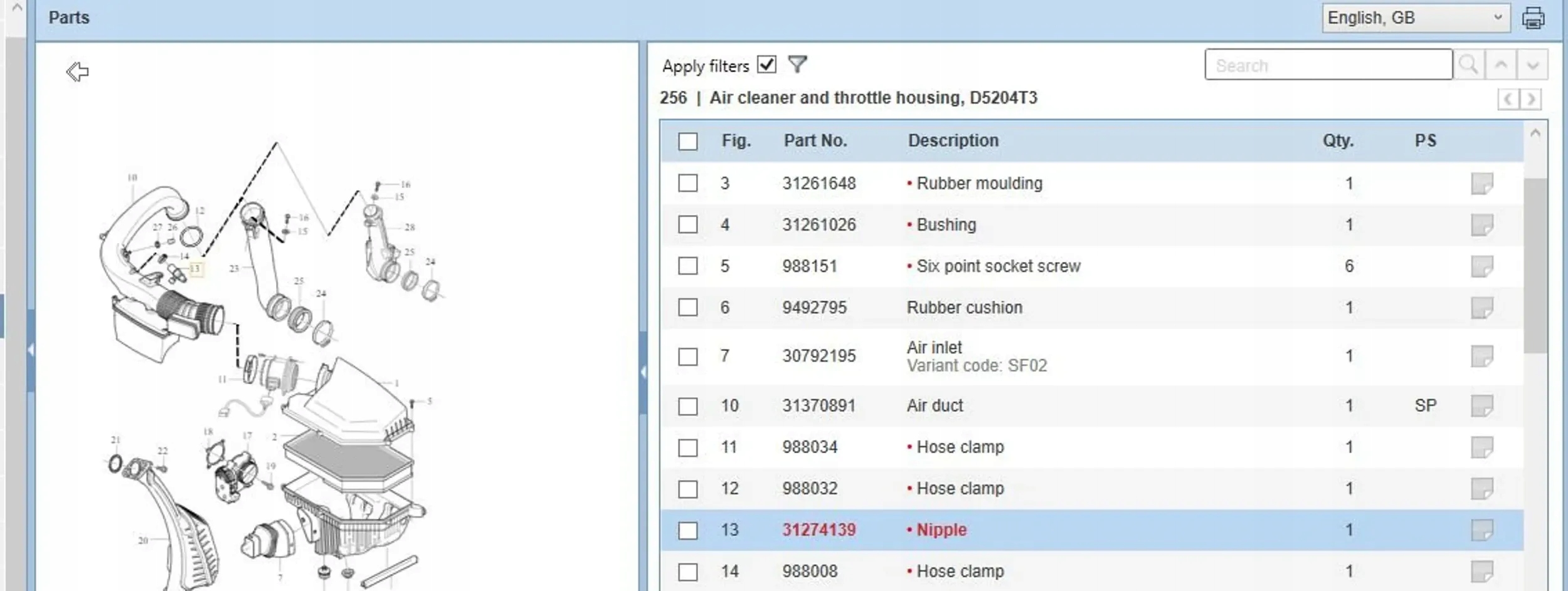
Task: Open note for Air duct row
Action: (1482, 405)
